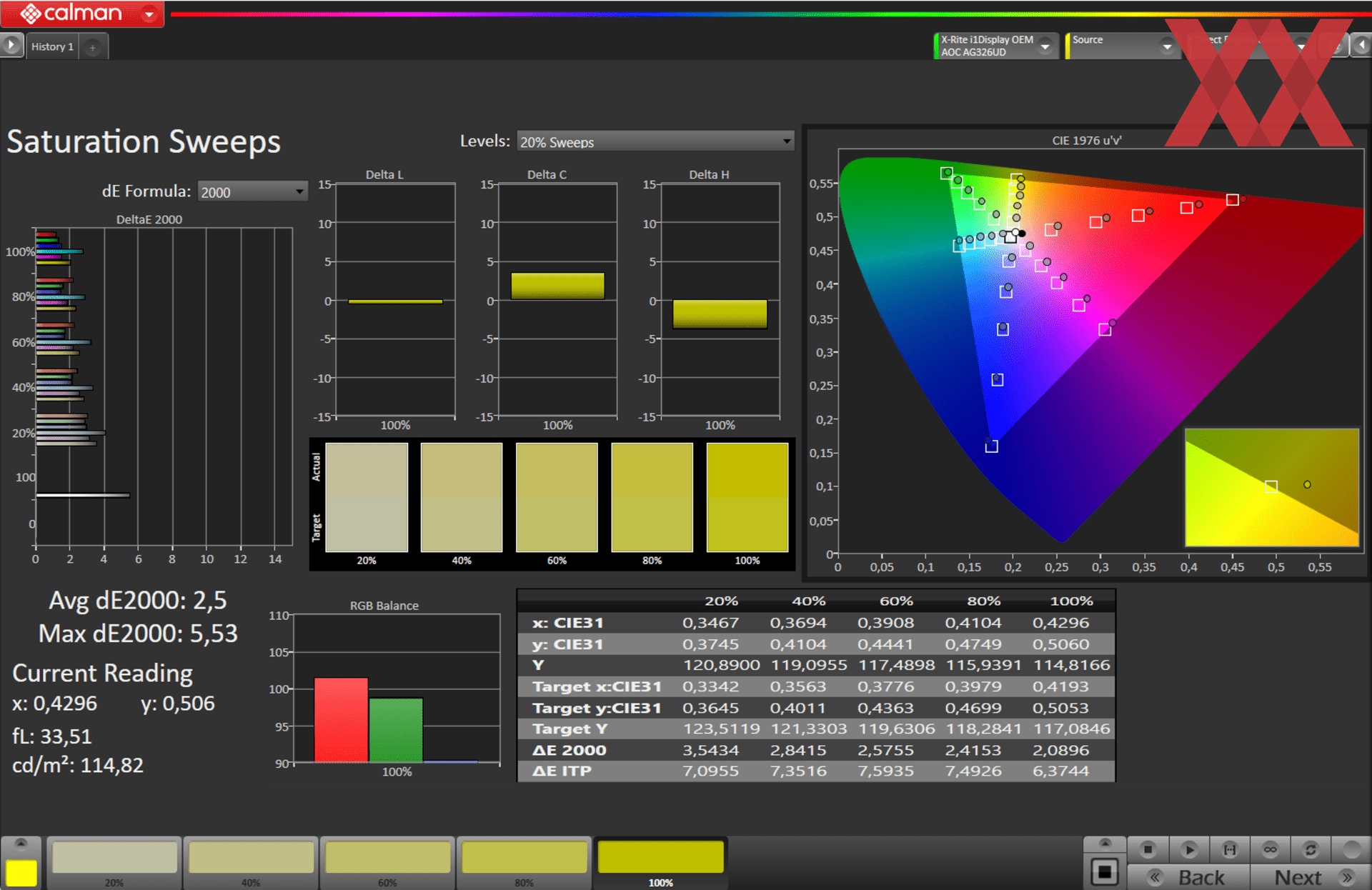
Task: Click the 40% Actual/Target comparison swatch
Action: tap(462, 497)
